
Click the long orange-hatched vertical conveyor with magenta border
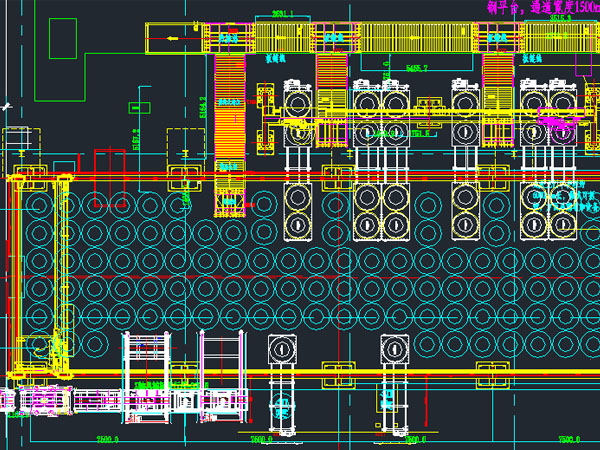[x=229, y=130]
